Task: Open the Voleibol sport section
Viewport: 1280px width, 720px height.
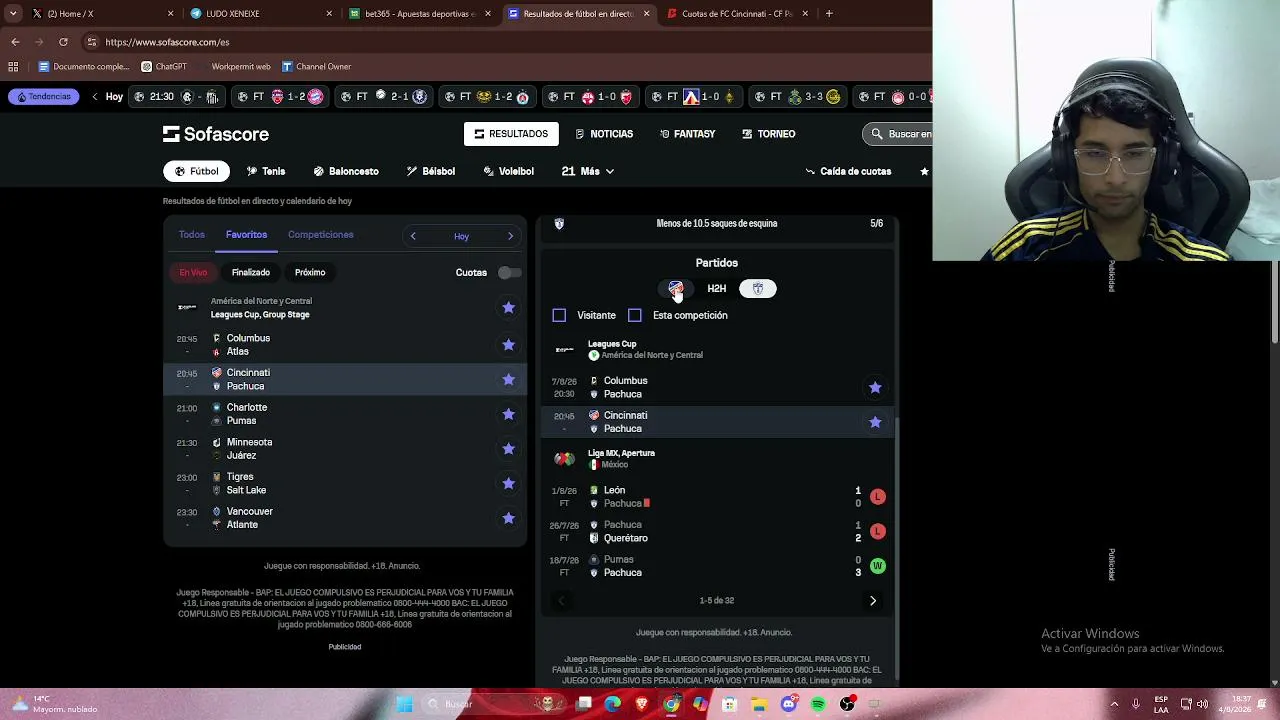Action: pos(509,171)
